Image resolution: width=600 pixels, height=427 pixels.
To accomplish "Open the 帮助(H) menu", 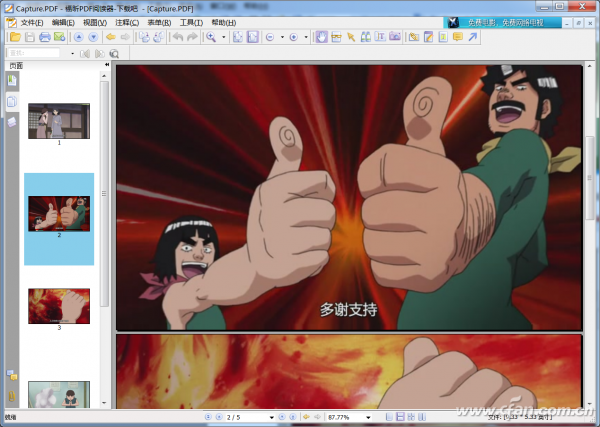I will [224, 23].
